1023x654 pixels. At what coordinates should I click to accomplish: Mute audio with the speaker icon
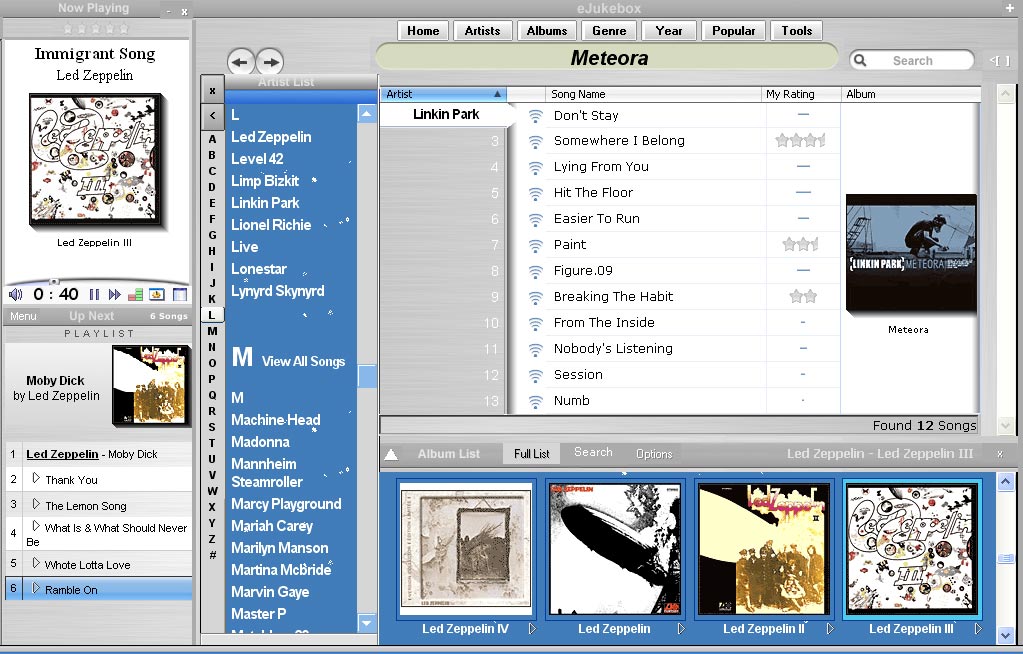tap(15, 294)
